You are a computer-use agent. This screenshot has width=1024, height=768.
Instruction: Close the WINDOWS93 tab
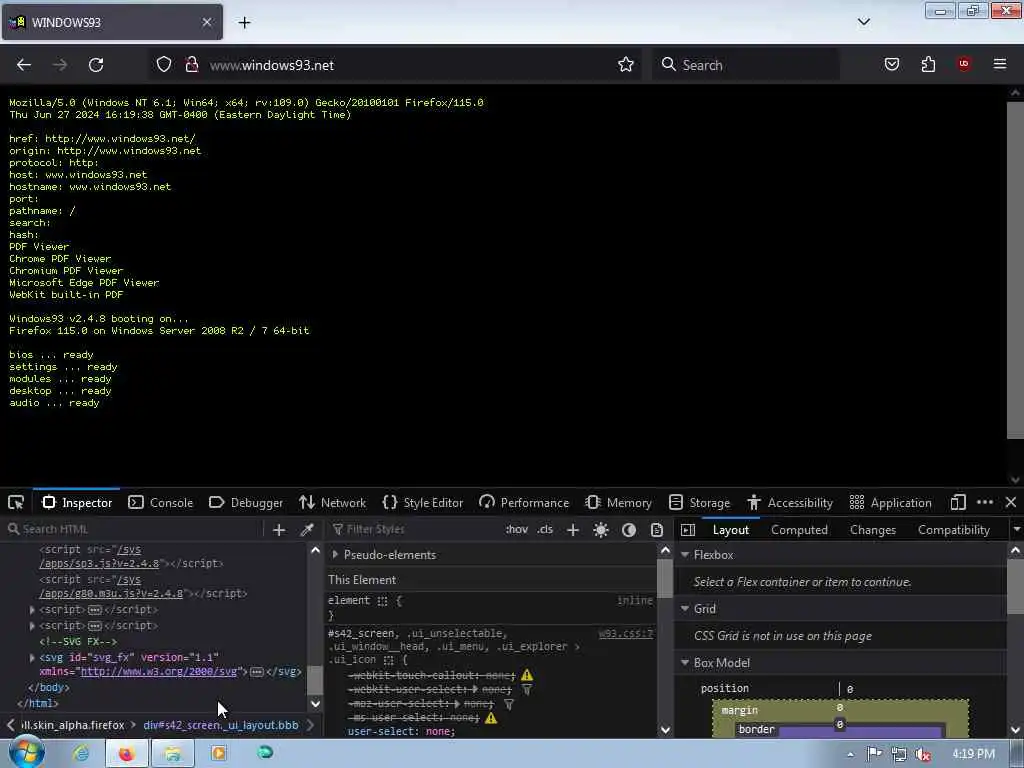coord(206,22)
